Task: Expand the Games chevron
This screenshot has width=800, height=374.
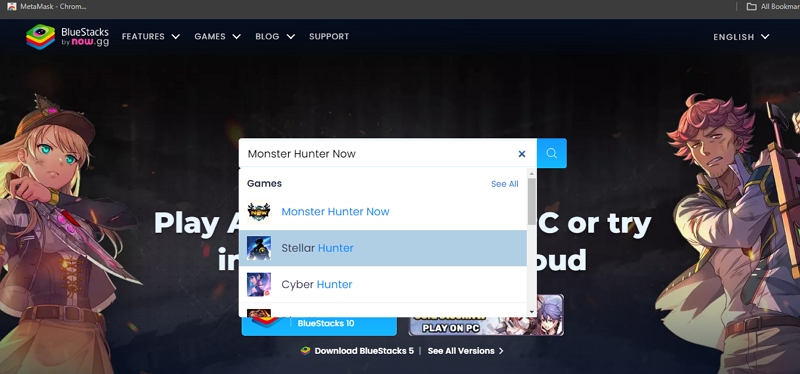Action: 236,37
